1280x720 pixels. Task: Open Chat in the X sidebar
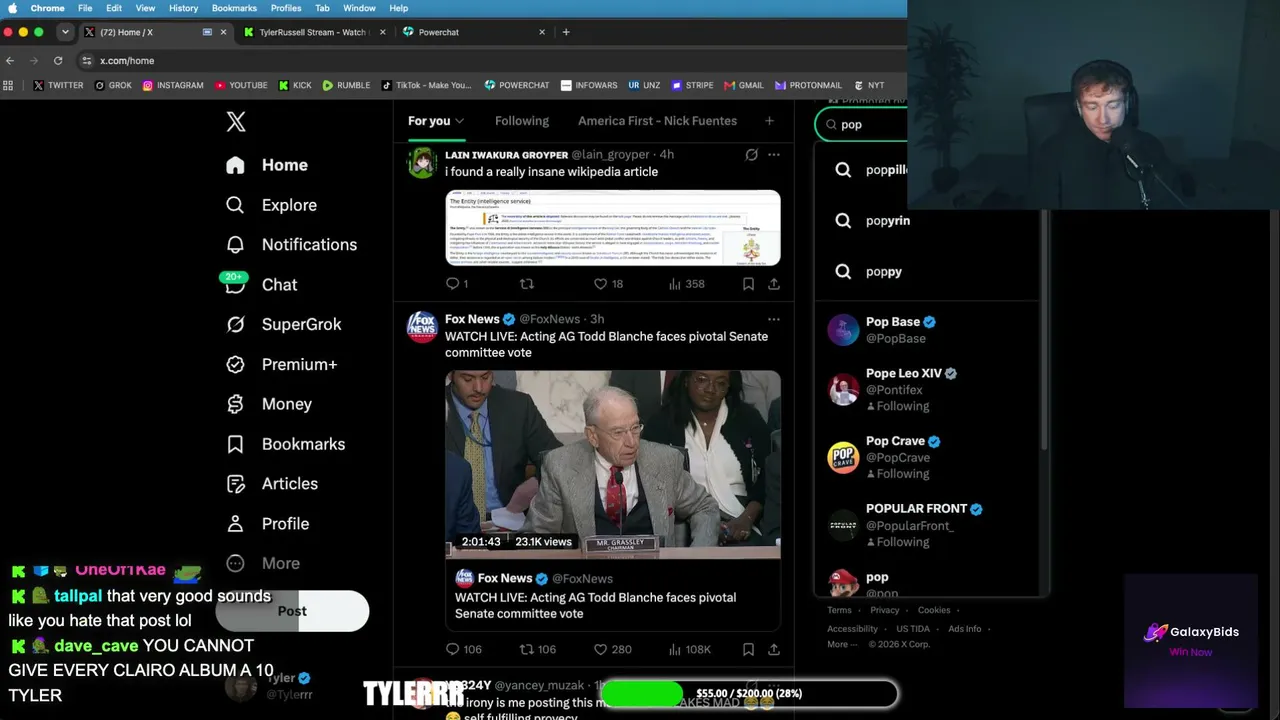coord(261,285)
